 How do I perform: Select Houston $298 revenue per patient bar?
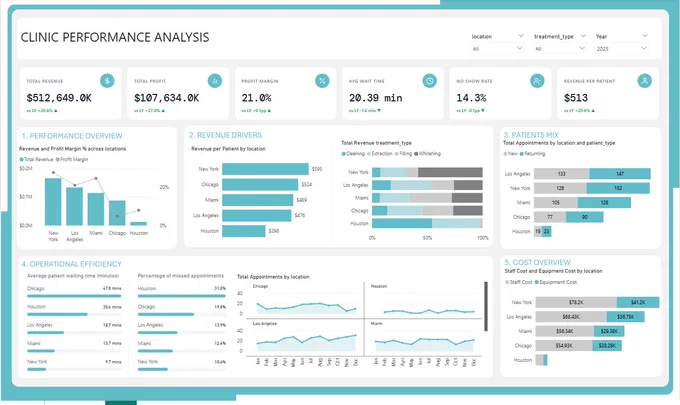pyautogui.click(x=244, y=231)
